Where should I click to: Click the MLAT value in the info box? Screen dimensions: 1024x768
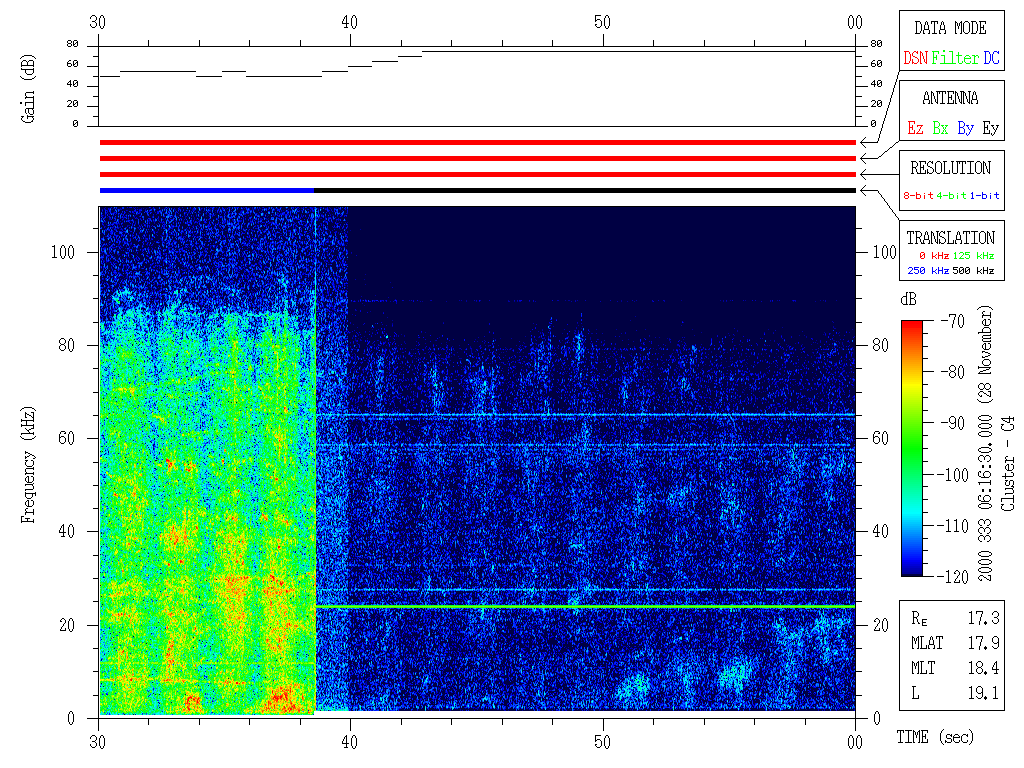coord(983,644)
